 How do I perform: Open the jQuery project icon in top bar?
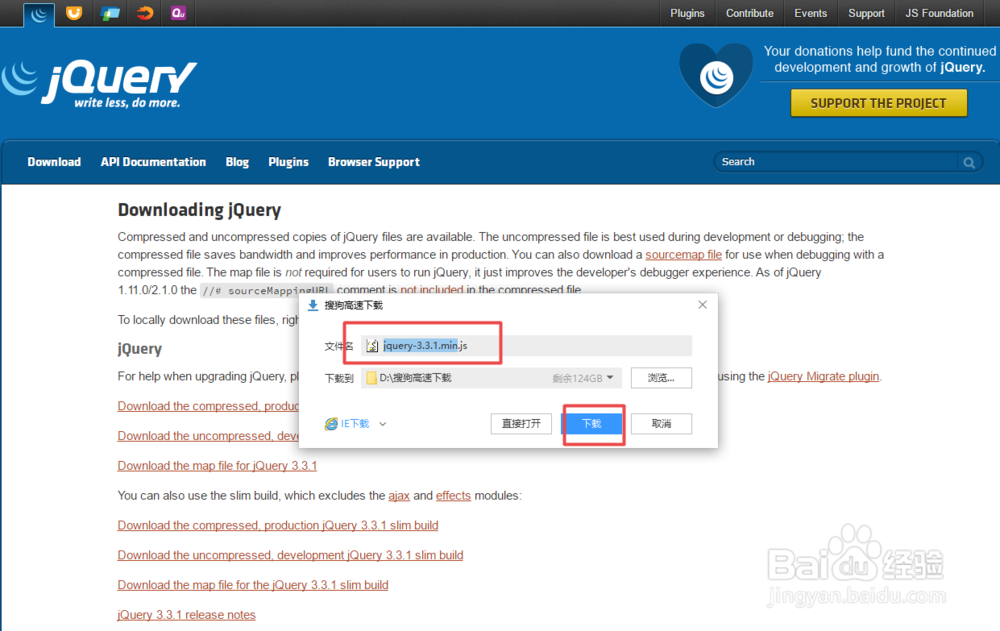[x=39, y=14]
